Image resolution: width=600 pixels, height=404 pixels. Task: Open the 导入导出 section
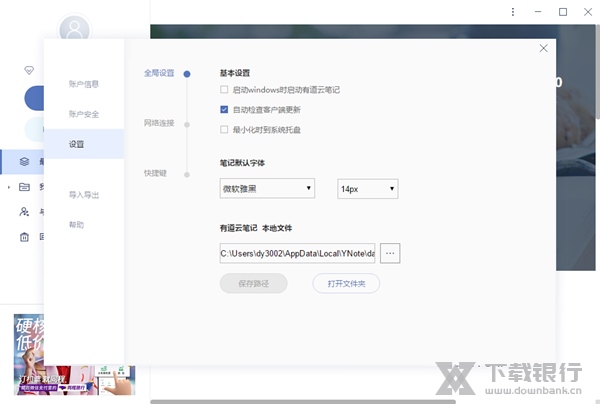(84, 195)
